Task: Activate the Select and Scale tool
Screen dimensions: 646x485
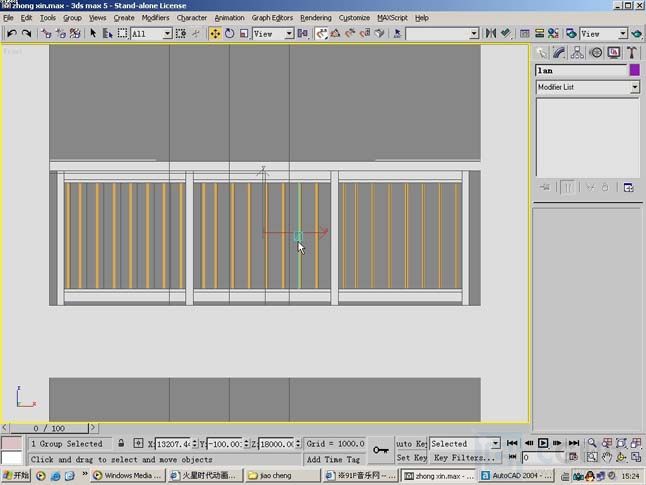Action: pos(244,33)
